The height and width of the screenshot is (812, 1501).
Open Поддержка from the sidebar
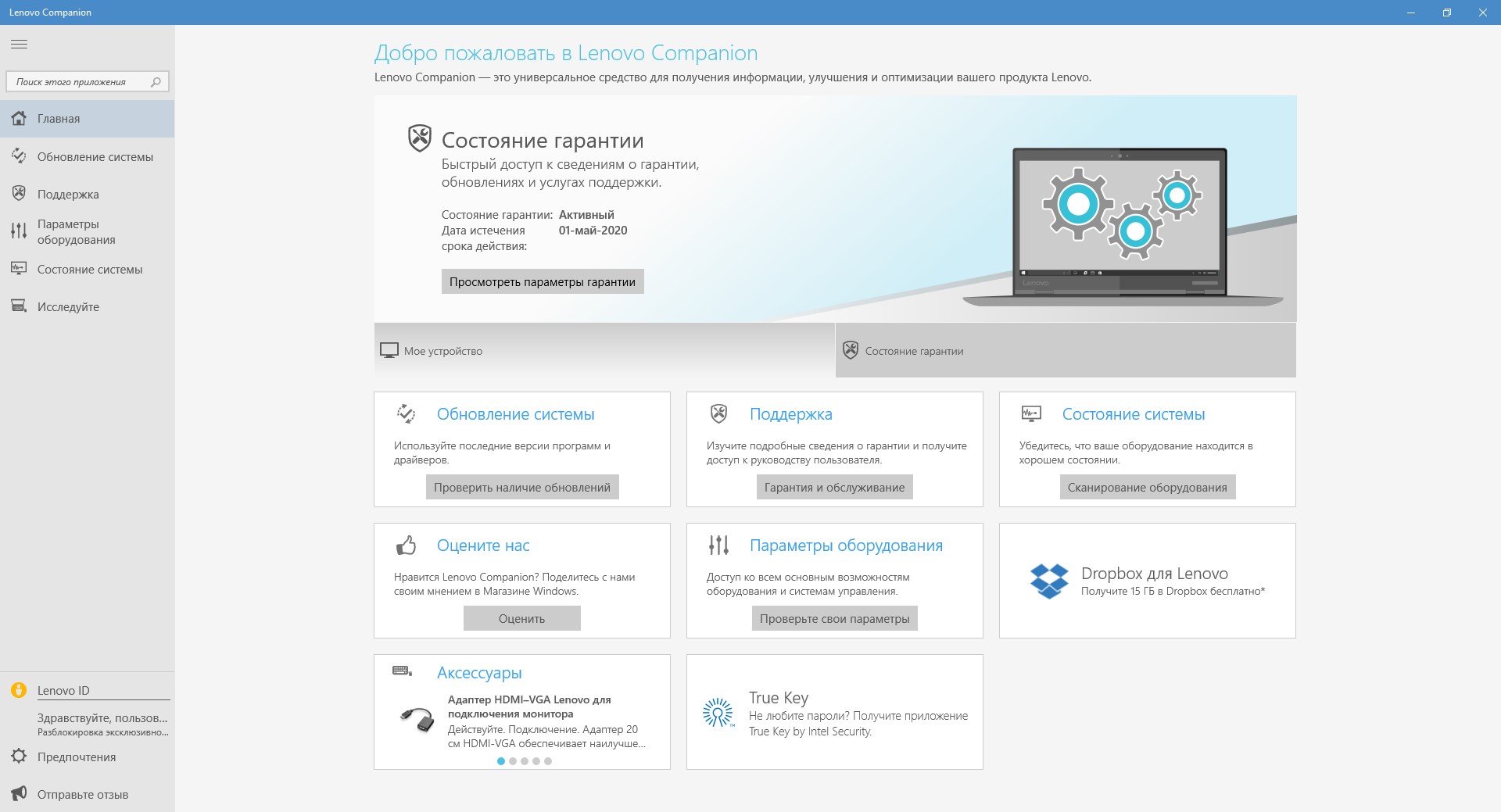click(x=87, y=194)
